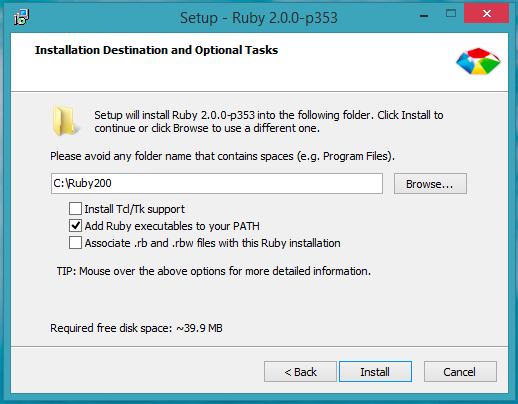Click the Required free disk space text

click(136, 328)
